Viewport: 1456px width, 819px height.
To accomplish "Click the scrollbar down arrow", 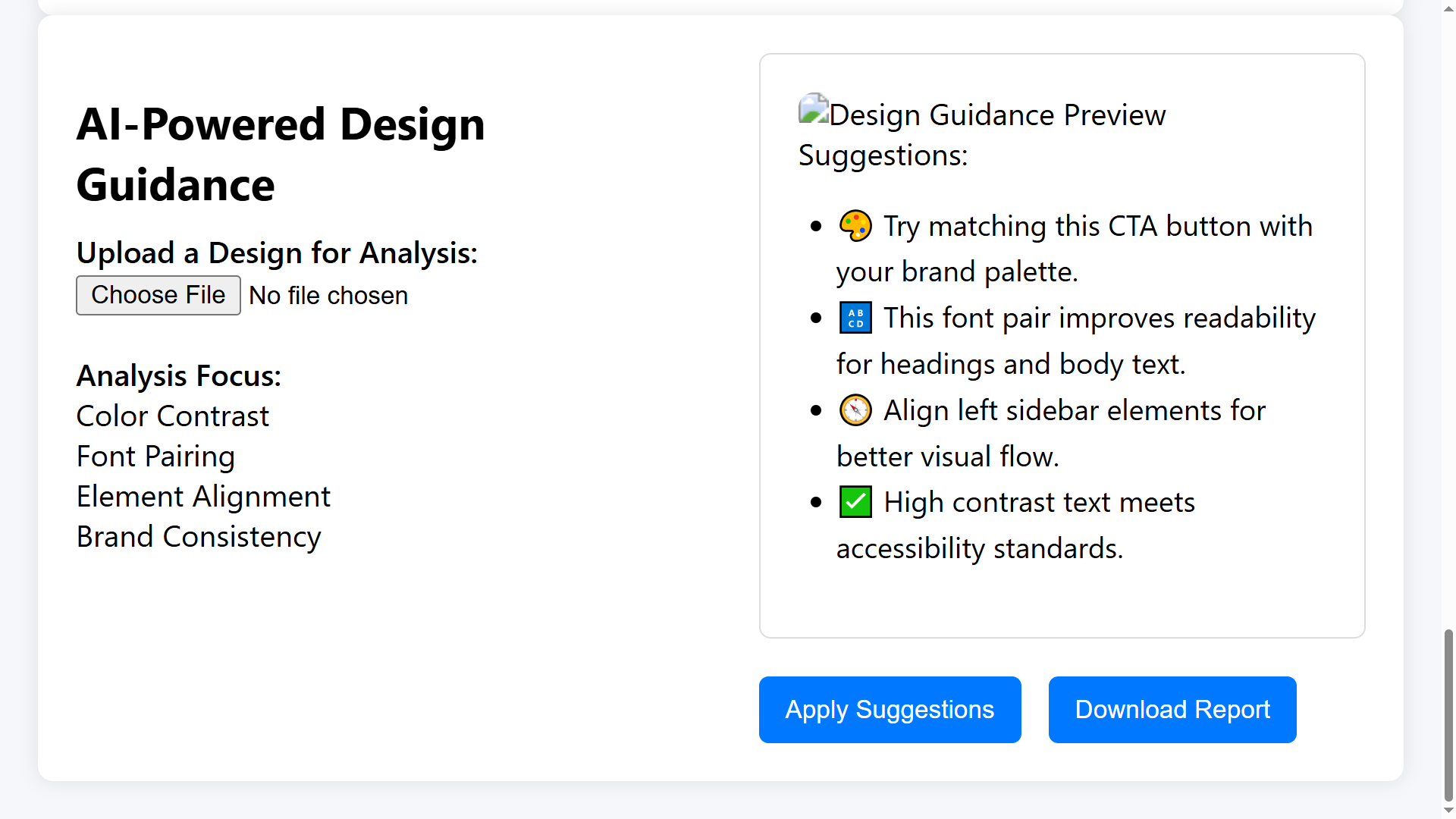I will coord(1448,811).
